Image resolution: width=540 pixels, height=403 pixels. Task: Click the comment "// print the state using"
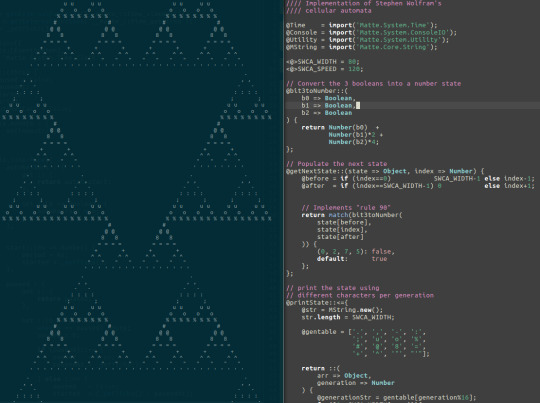tap(332, 288)
